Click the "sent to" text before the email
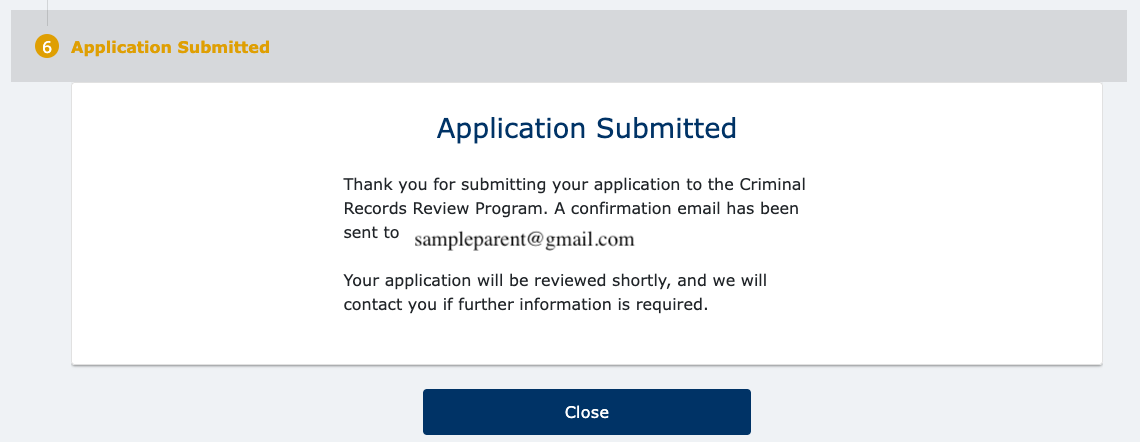Viewport: 1140px width, 442px height. pyautogui.click(x=371, y=233)
